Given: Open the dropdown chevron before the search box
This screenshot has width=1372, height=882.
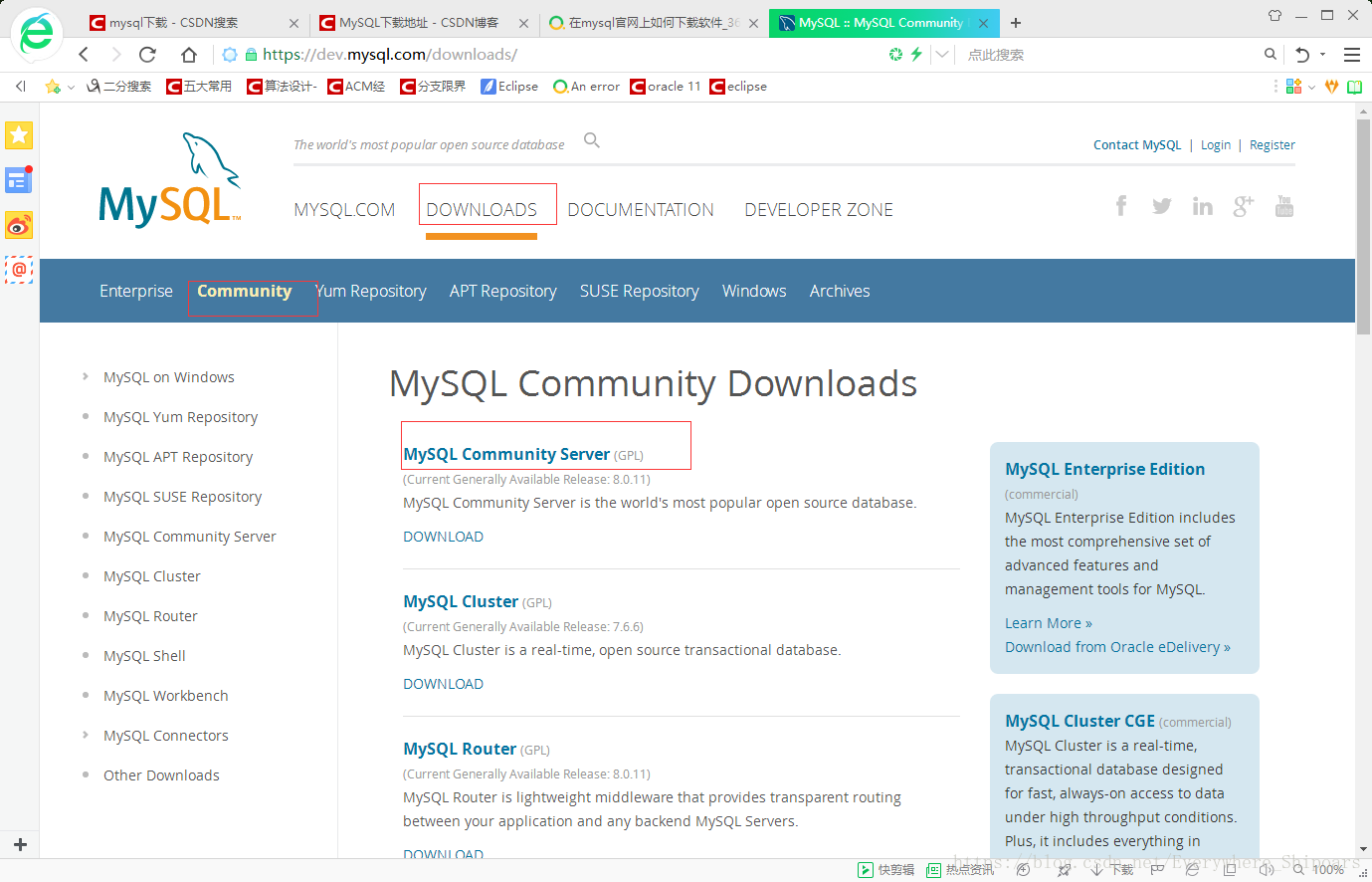Looking at the screenshot, I should click(x=941, y=55).
